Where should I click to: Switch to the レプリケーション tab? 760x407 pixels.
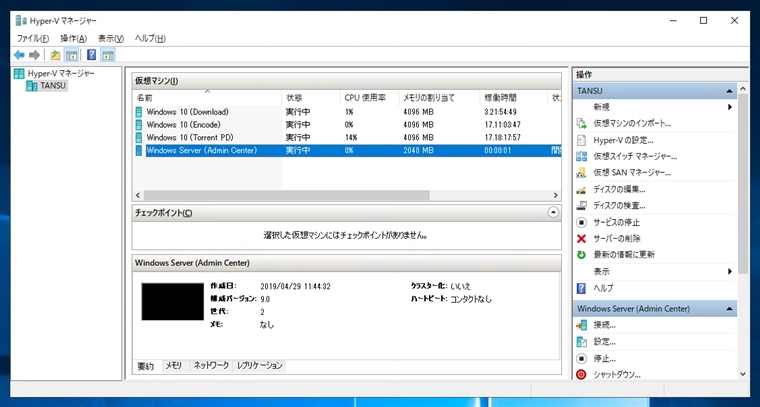pyautogui.click(x=259, y=366)
